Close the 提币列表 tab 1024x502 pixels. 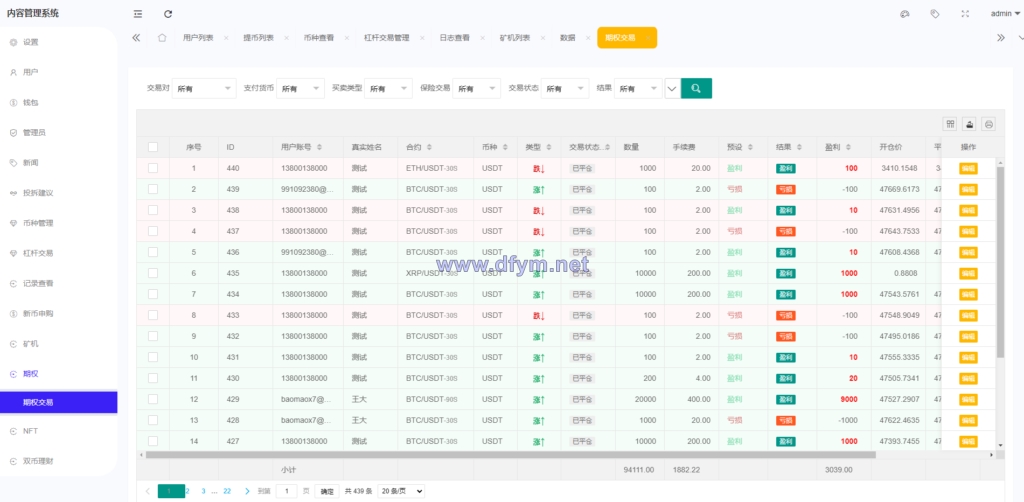coord(286,38)
